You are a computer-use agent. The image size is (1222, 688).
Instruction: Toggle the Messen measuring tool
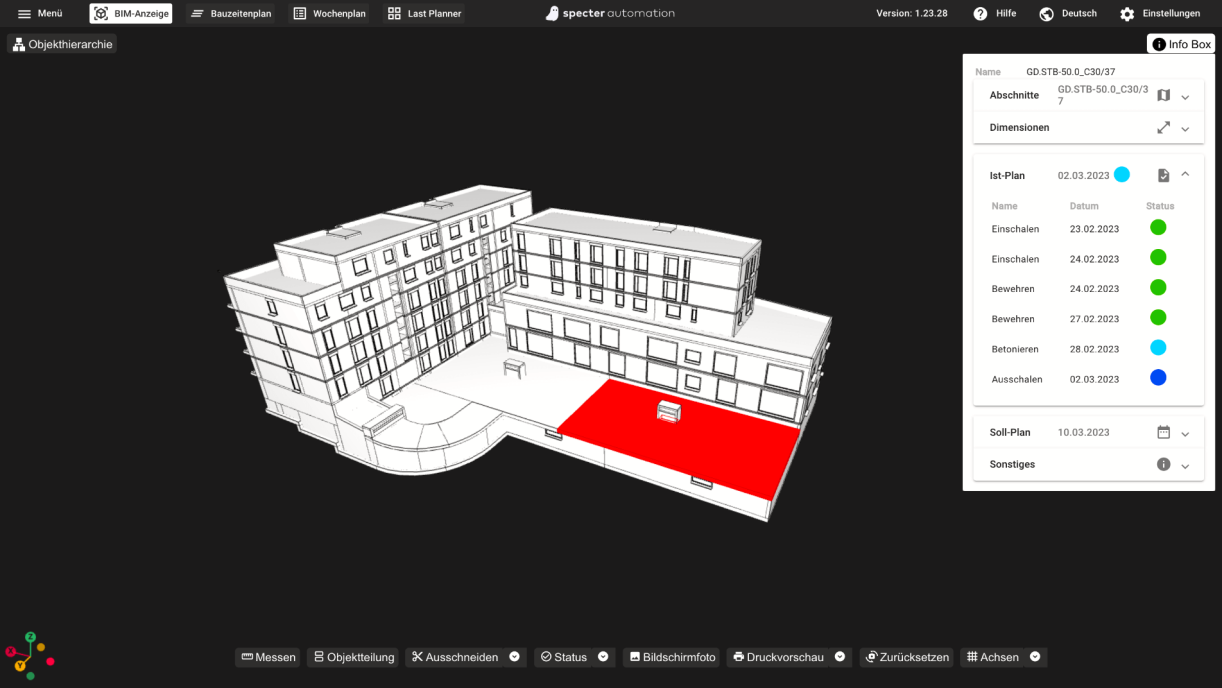click(x=268, y=657)
